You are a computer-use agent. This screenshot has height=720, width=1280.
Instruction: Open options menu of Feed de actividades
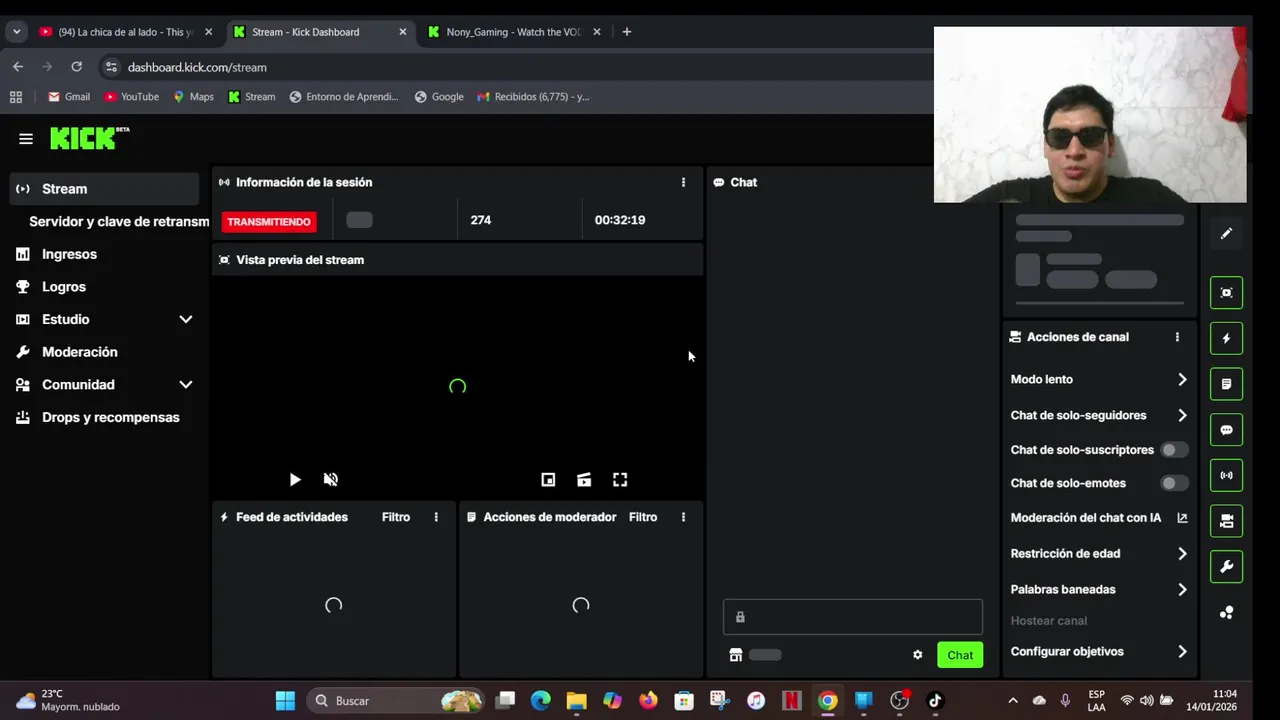click(436, 517)
